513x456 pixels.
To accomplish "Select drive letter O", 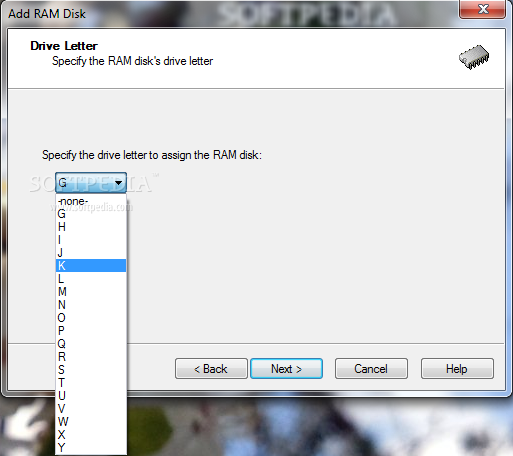I will [x=91, y=318].
